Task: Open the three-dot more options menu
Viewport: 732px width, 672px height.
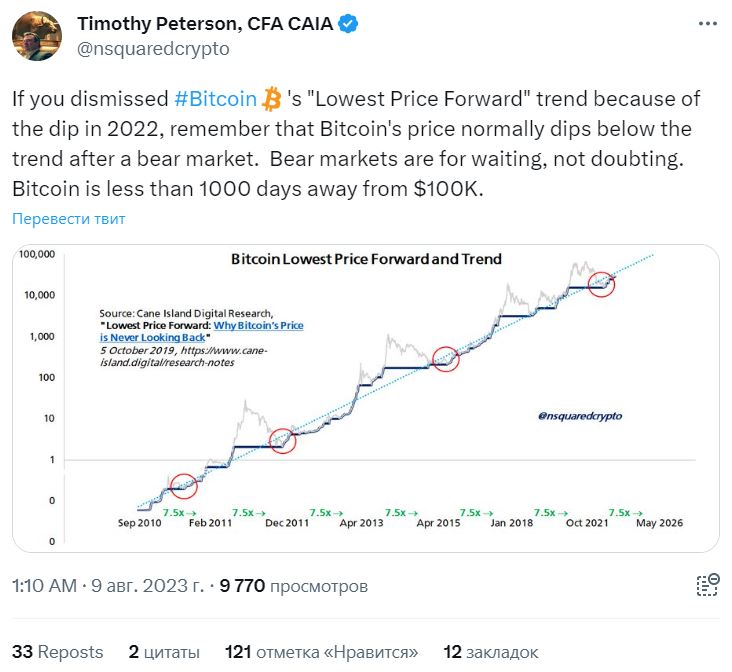Action: coord(707,23)
